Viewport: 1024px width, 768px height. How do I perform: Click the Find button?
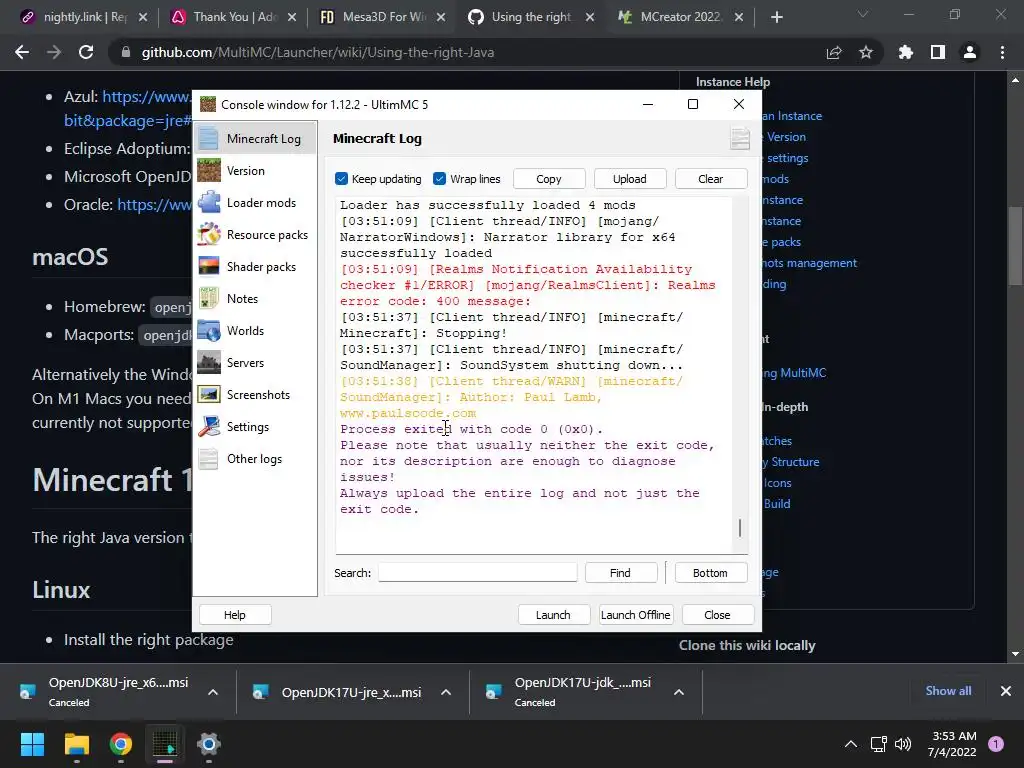[620, 573]
